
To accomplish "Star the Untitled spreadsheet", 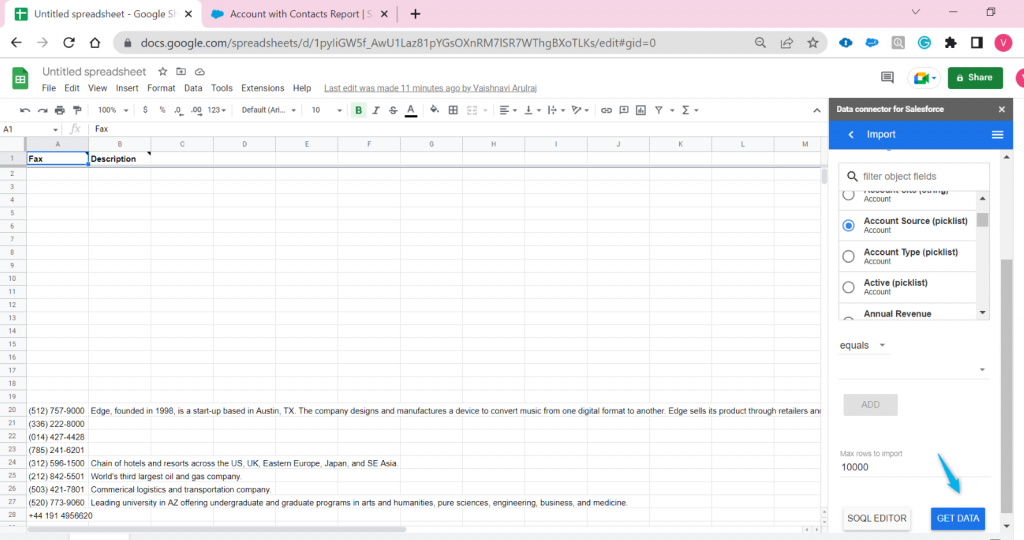I will [x=163, y=72].
